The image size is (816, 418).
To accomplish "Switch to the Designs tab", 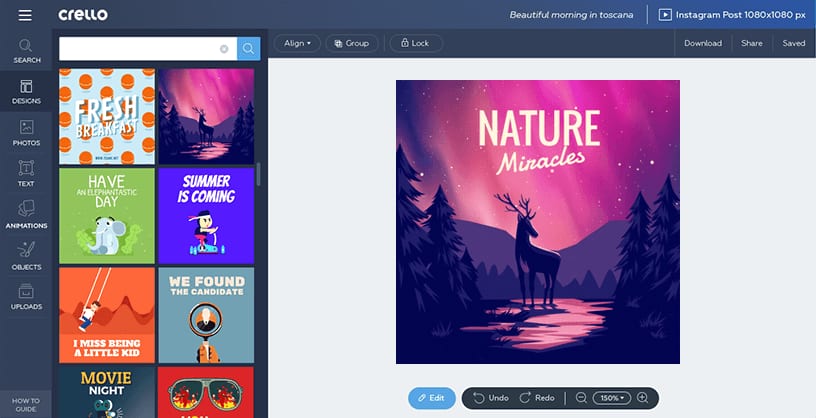I will [27, 92].
